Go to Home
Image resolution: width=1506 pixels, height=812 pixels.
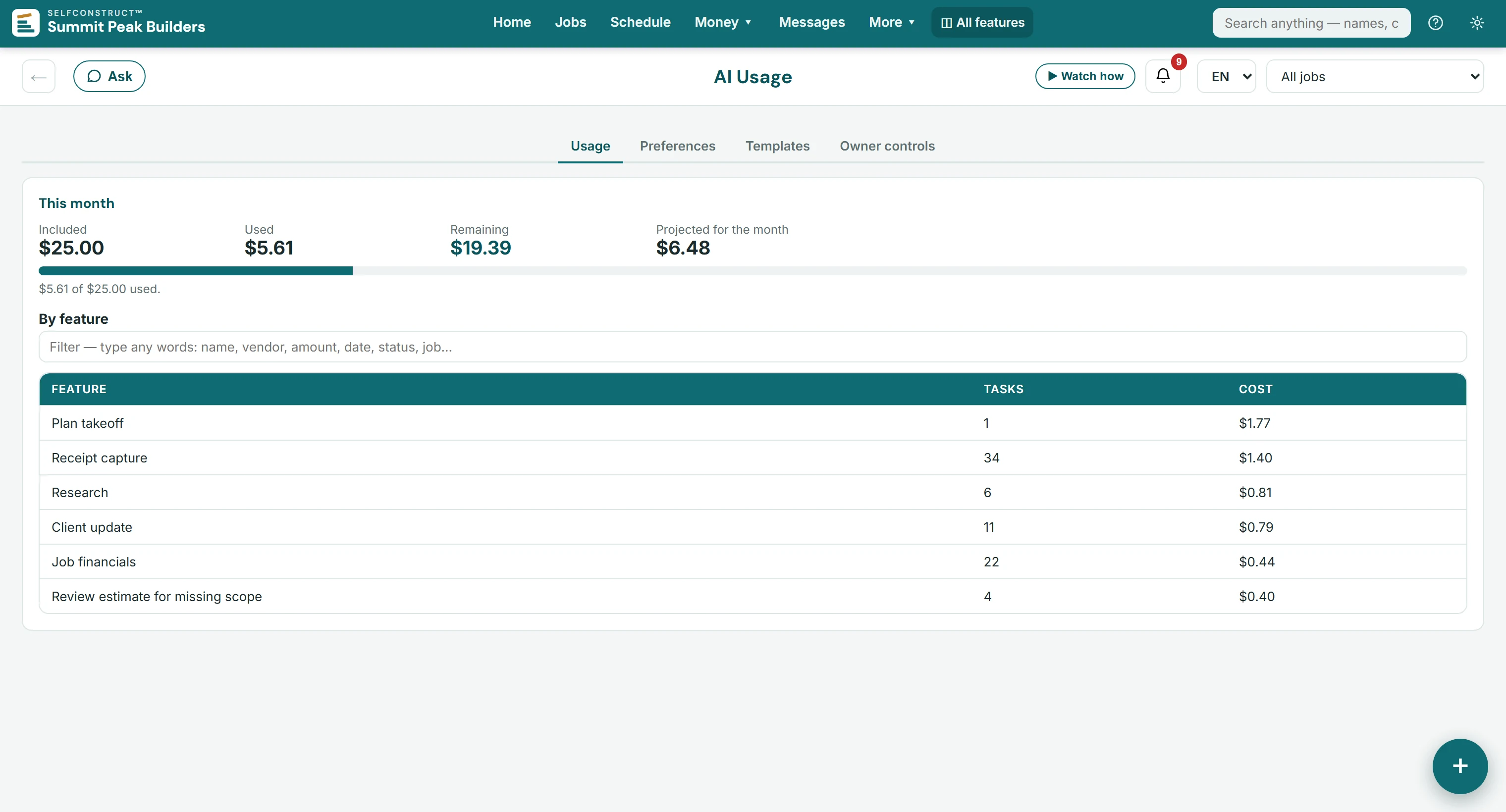(512, 22)
